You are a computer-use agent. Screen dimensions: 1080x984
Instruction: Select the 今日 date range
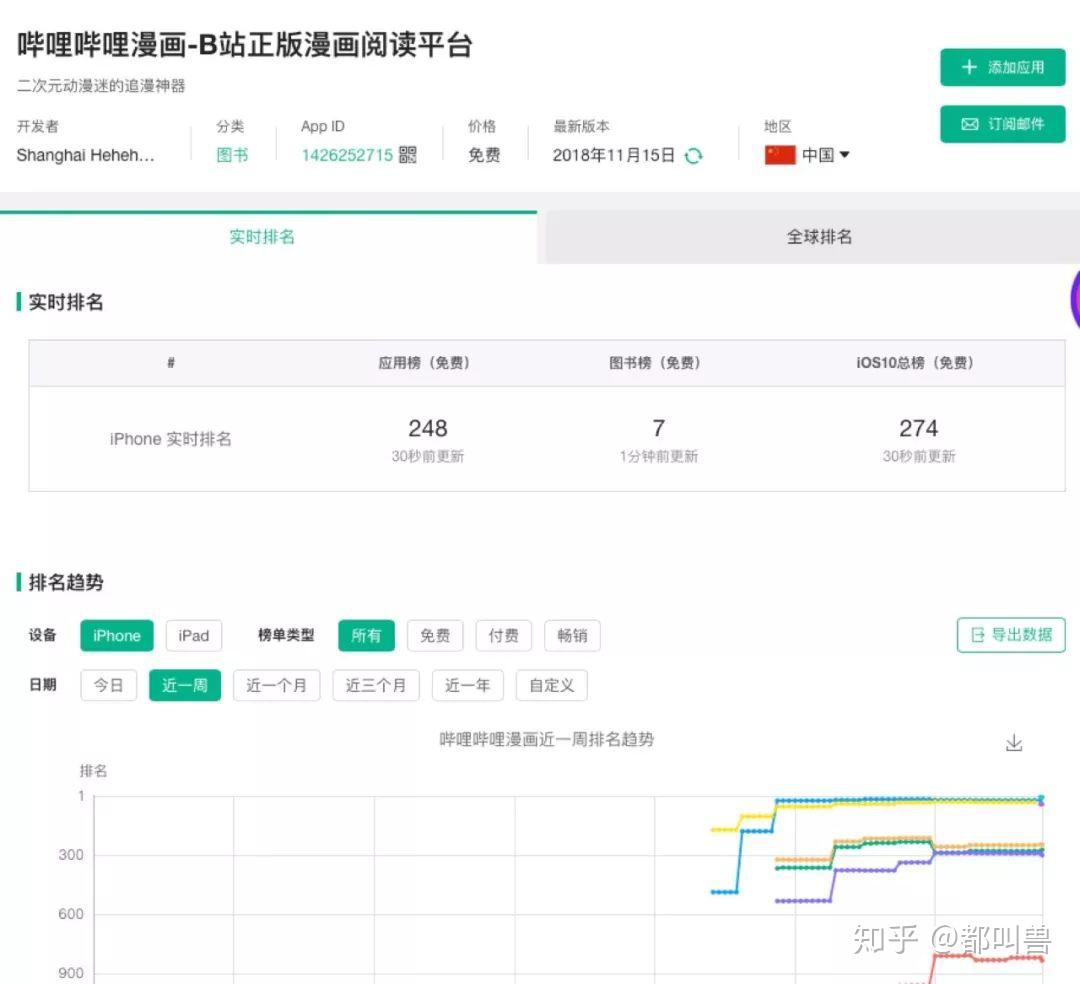tap(109, 685)
